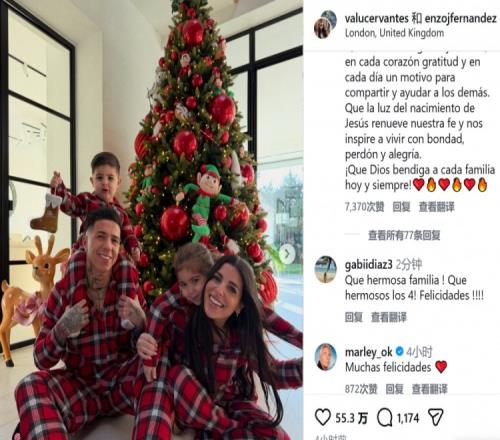Viewport: 500px width, 440px height.
Task: View the 7,370 likes on caption
Action: pyautogui.click(x=364, y=207)
